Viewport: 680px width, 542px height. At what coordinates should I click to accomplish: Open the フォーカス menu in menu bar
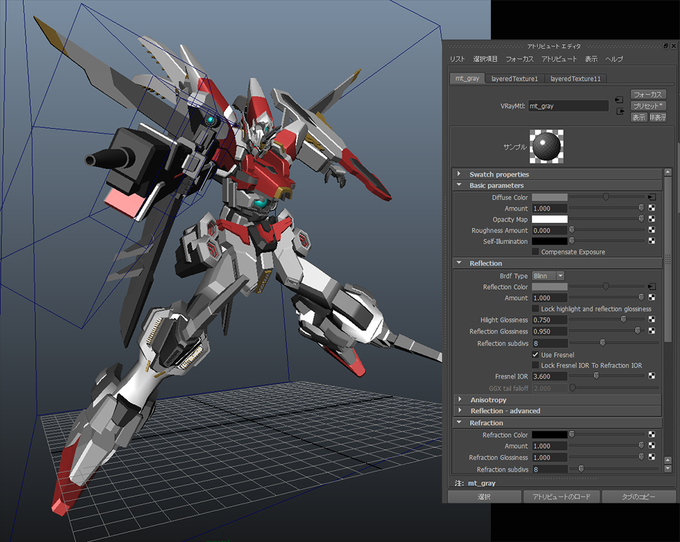[x=520, y=59]
